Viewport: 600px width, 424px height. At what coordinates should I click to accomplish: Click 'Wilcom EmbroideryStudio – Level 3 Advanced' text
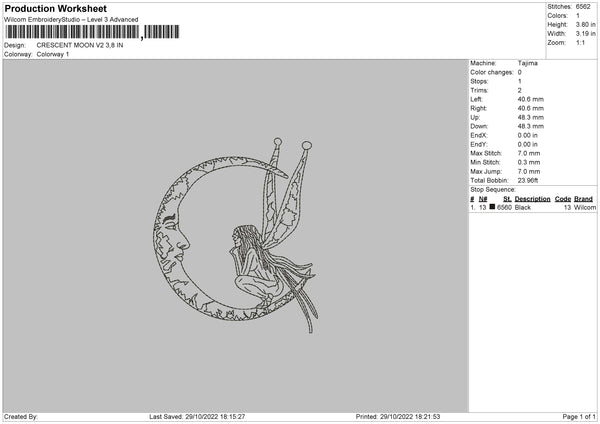point(71,20)
